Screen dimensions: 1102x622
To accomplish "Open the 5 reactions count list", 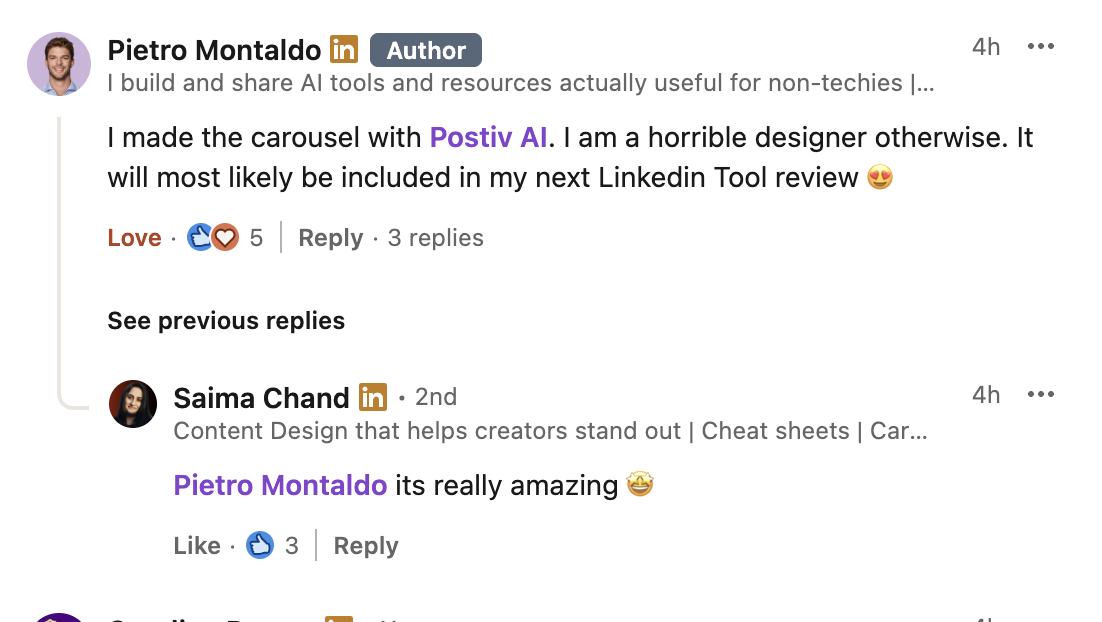I will pos(256,238).
